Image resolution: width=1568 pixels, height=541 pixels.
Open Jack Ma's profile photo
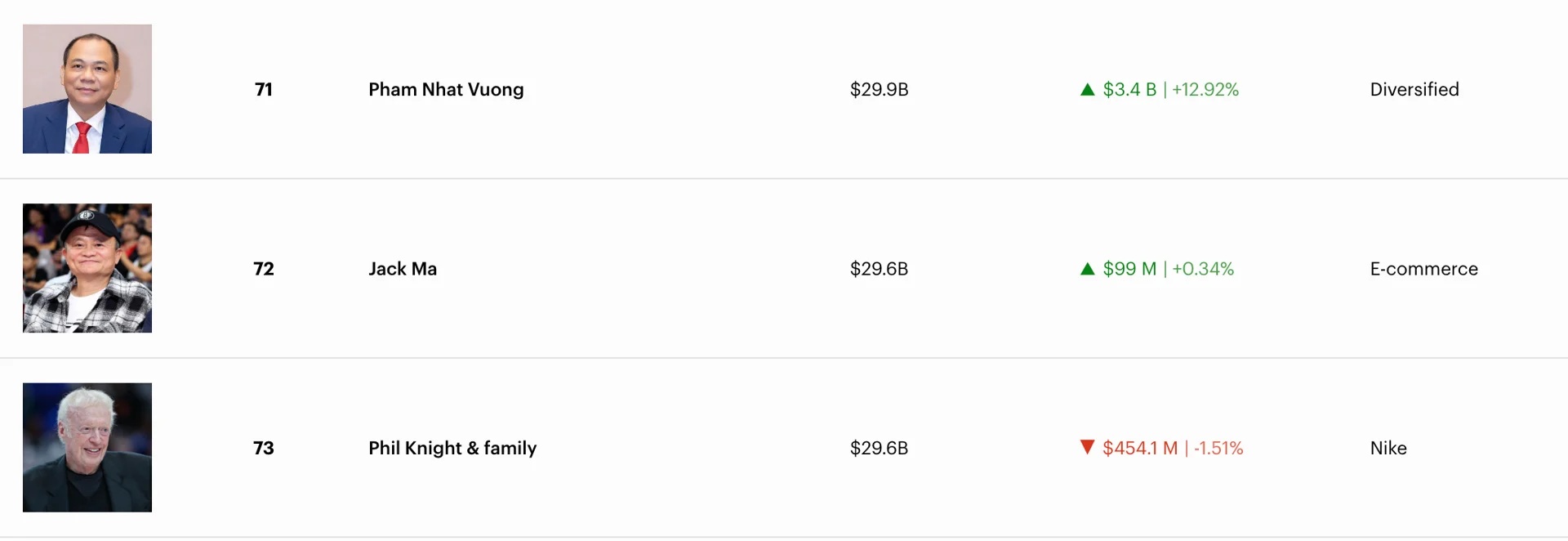coord(87,268)
